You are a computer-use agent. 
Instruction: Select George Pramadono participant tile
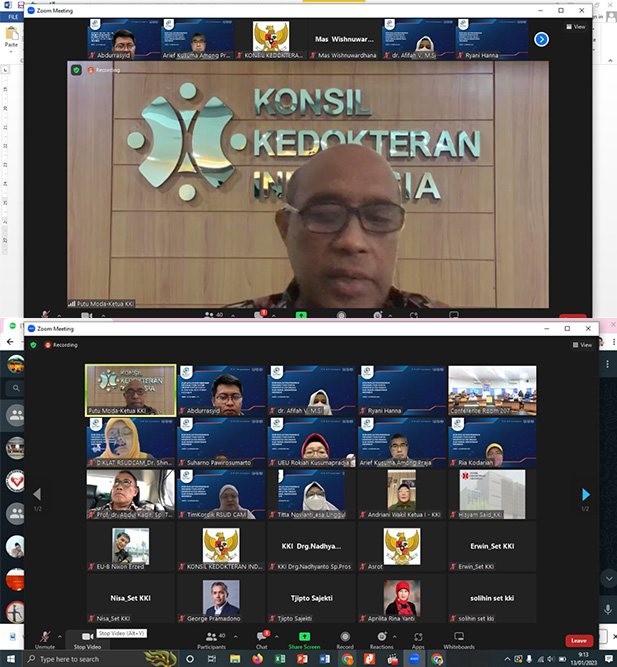pyautogui.click(x=221, y=598)
